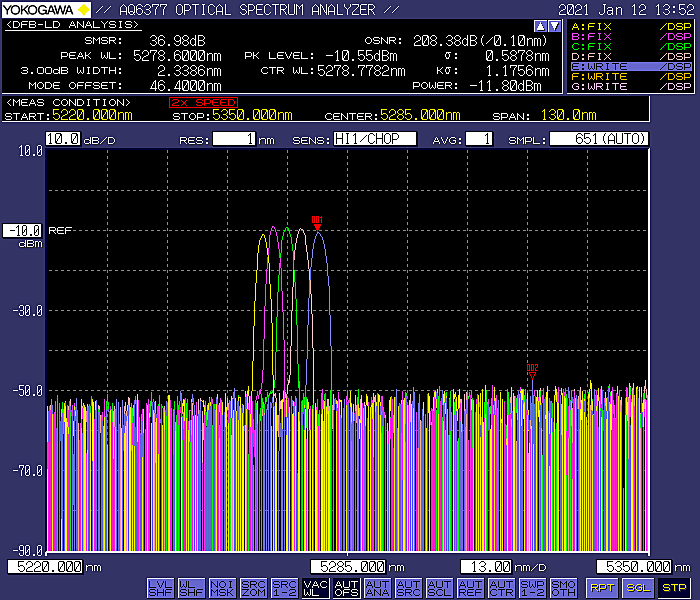This screenshot has height=600, width=700.
Task: Toggle the SWP 1-2 sweep between markers
Action: coord(532,587)
